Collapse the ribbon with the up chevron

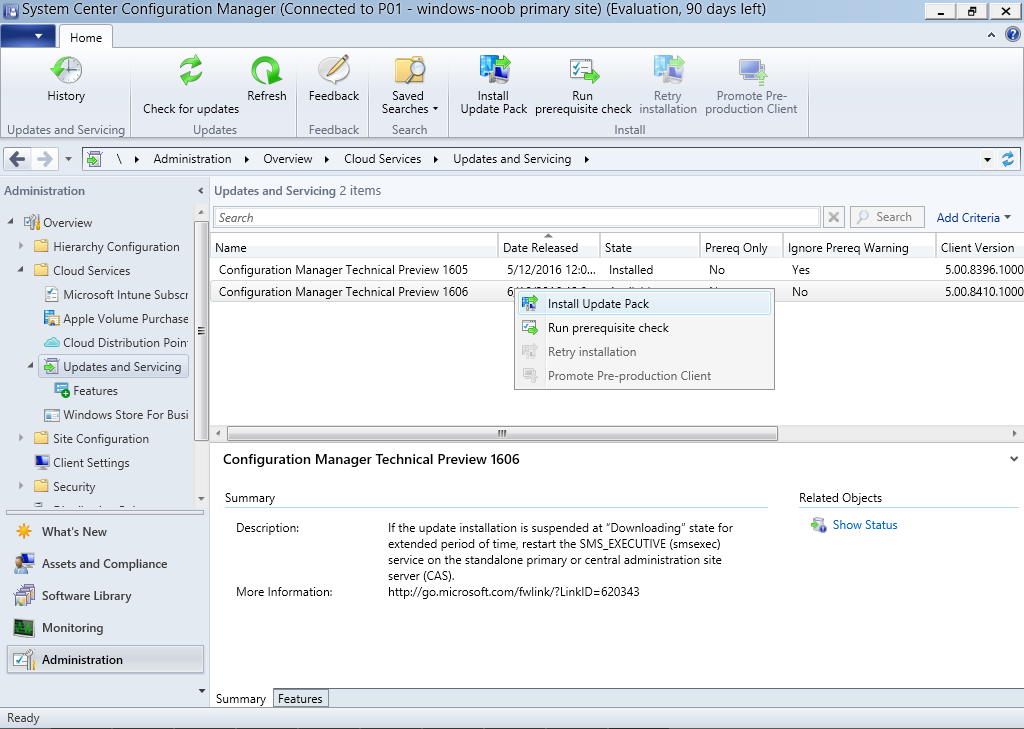pos(991,35)
